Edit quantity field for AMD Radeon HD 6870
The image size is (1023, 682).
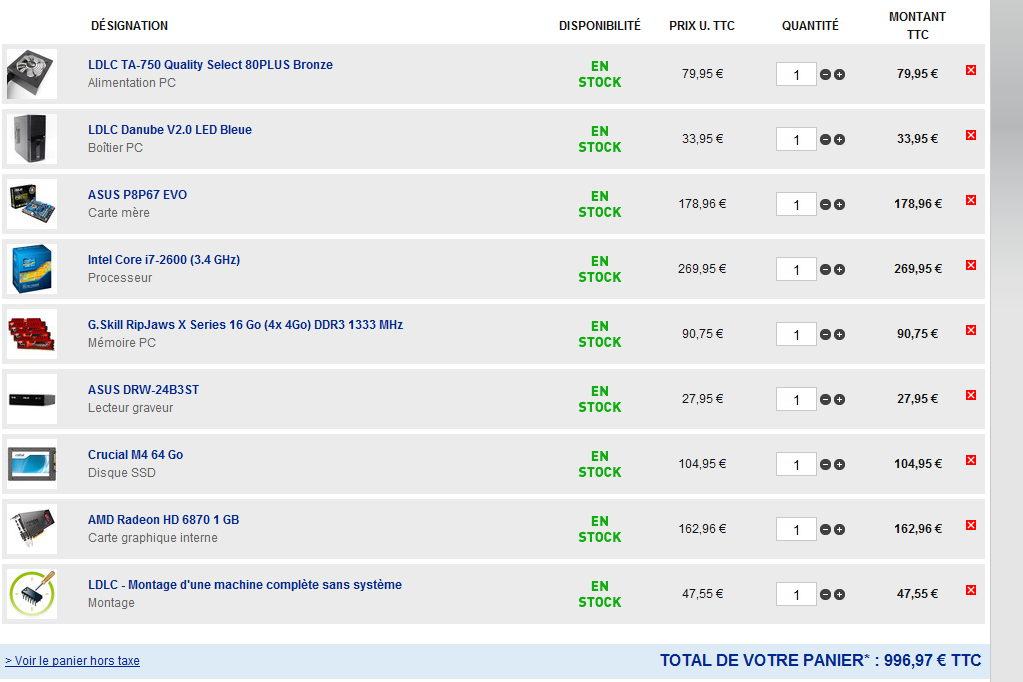tap(796, 529)
